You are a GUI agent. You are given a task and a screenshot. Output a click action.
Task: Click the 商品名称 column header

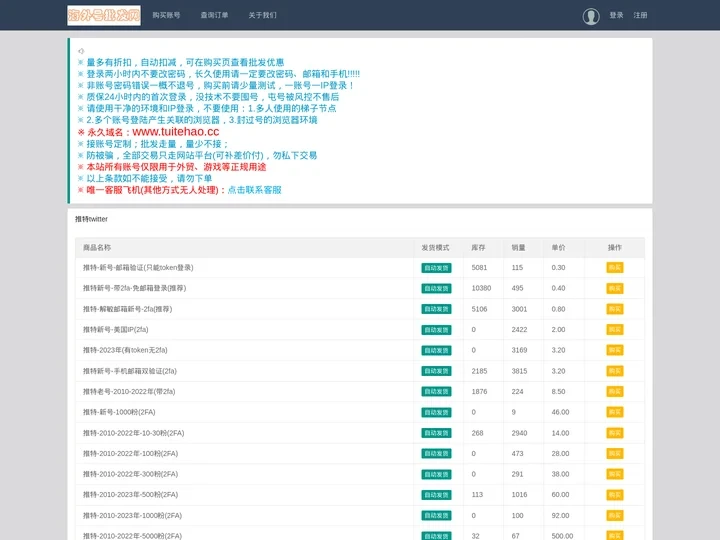tap(97, 248)
